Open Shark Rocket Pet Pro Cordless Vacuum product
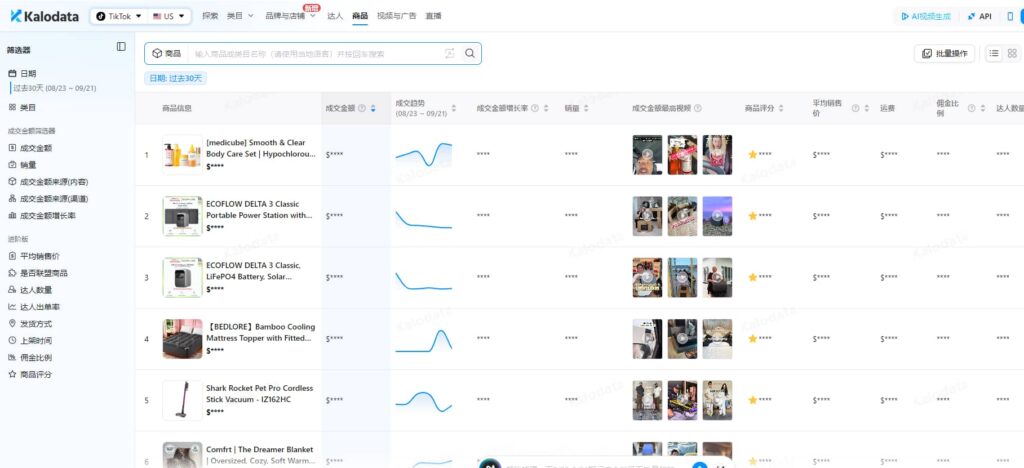This screenshot has width=1024, height=468. 259,394
